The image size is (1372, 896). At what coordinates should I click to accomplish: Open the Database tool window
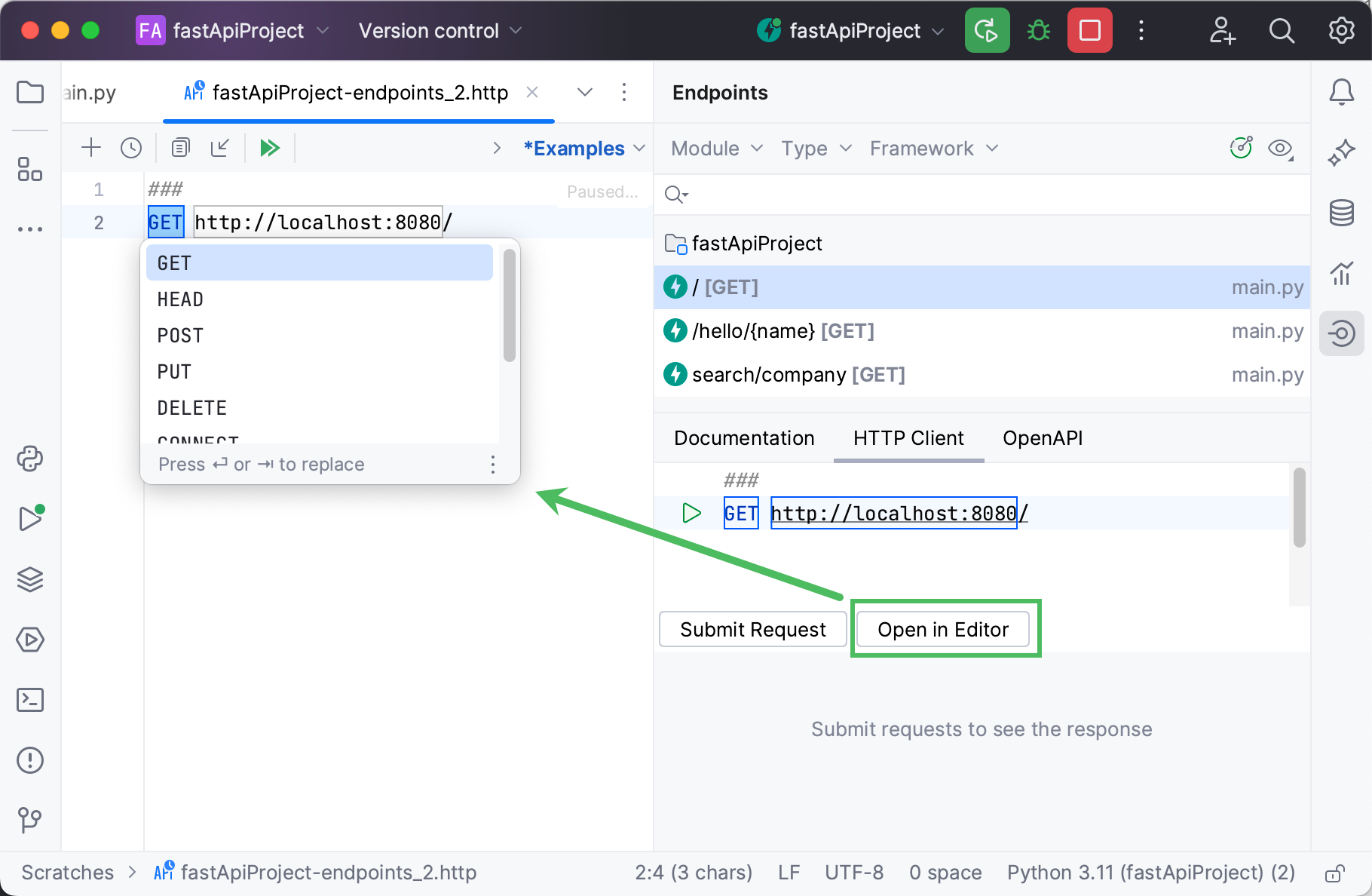point(1342,213)
